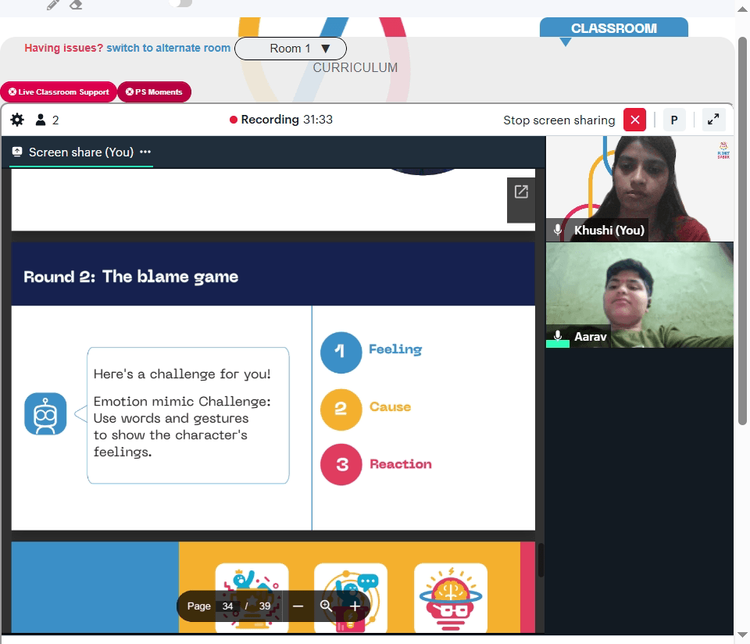
Task: Open PS Moments button
Action: pyautogui.click(x=154, y=92)
